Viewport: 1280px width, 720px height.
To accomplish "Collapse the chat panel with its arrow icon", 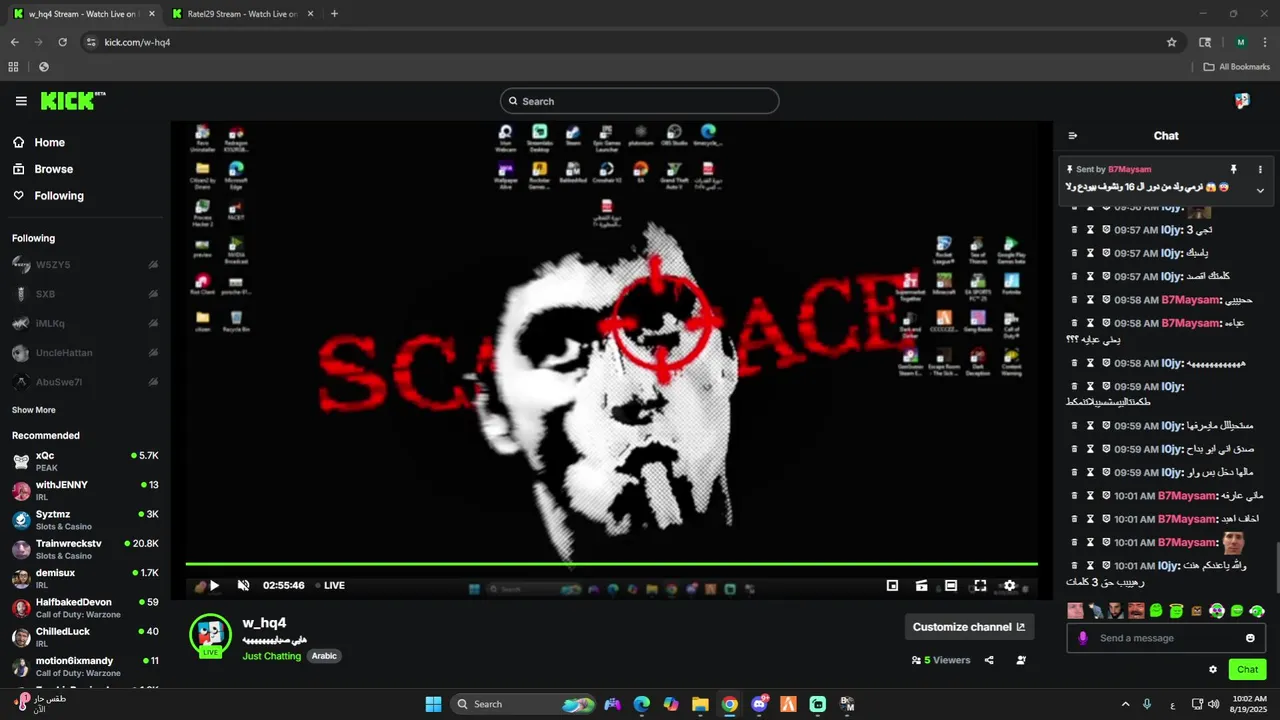I will 1073,136.
